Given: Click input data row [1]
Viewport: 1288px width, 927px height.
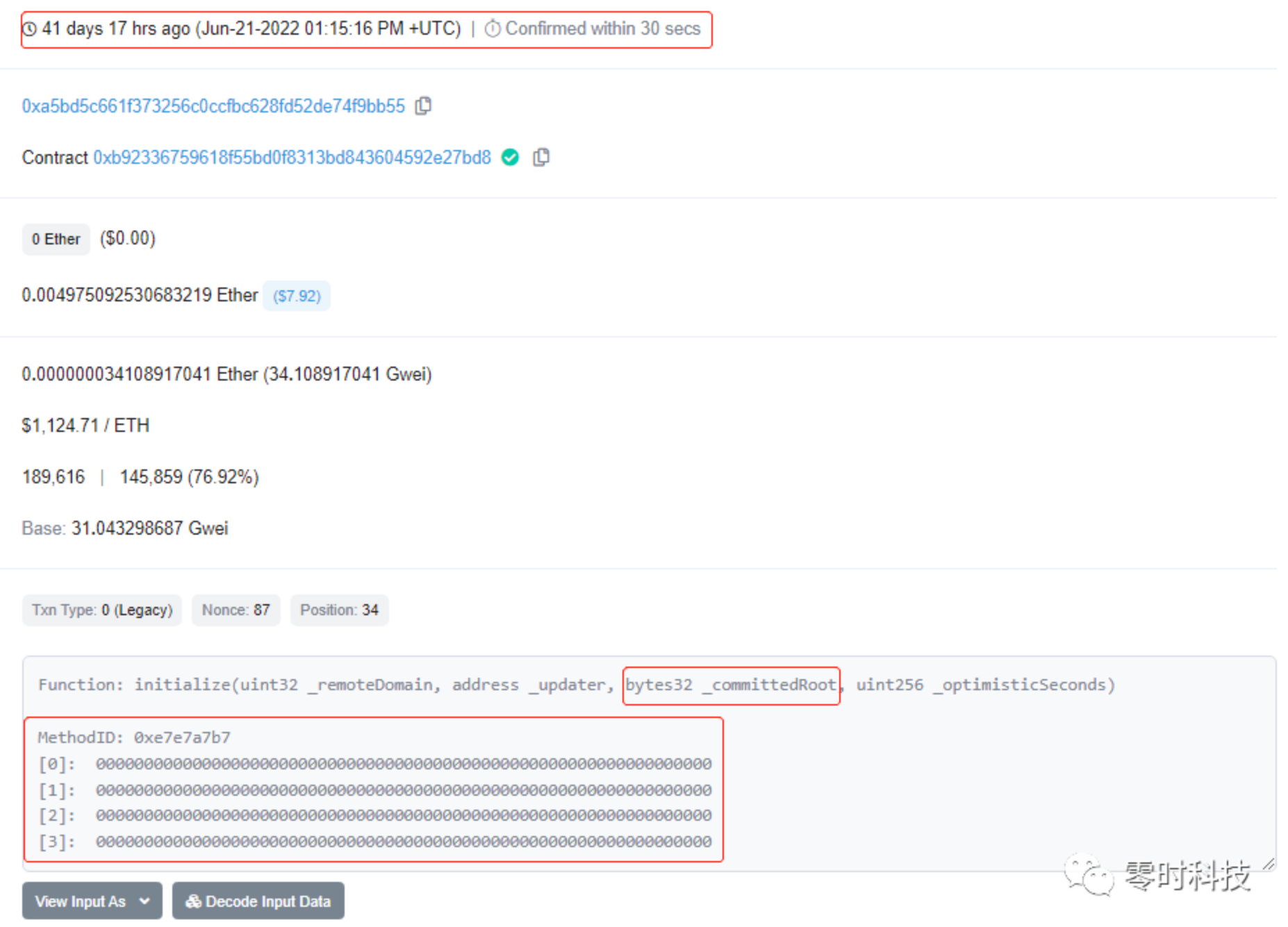Looking at the screenshot, I should point(375,790).
